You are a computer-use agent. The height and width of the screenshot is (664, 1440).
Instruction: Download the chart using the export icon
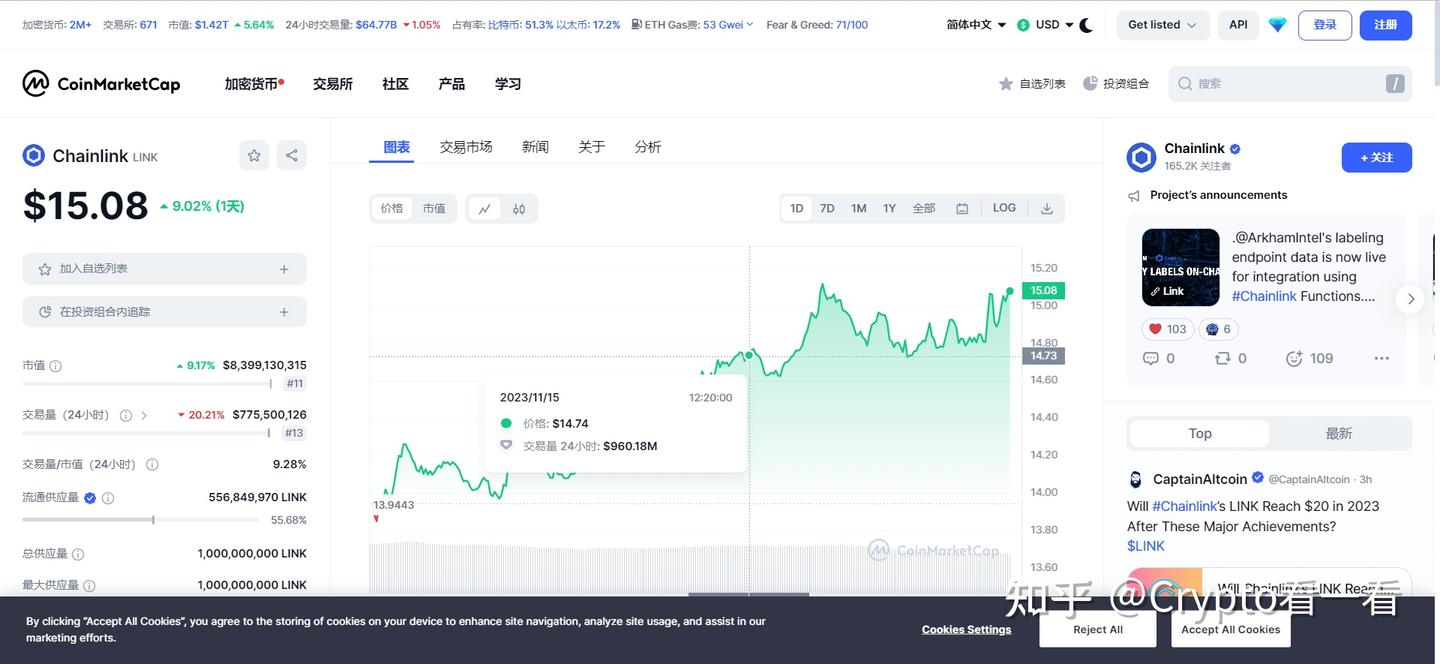tap(1046, 208)
